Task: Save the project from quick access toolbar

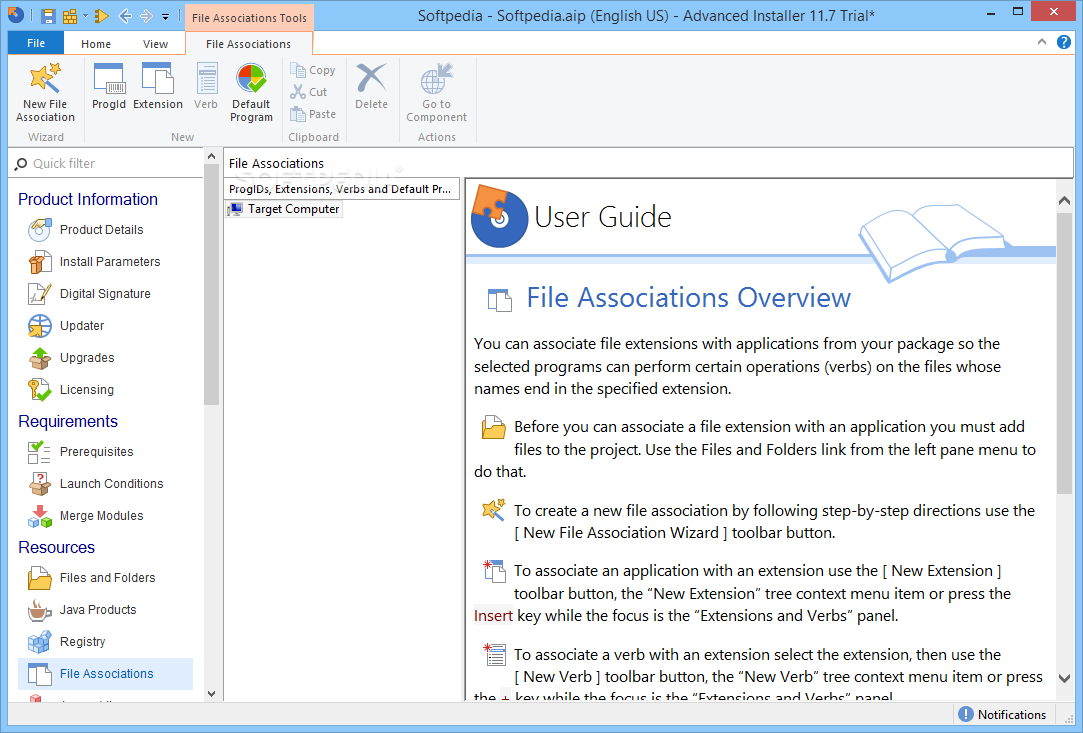Action: coord(48,15)
